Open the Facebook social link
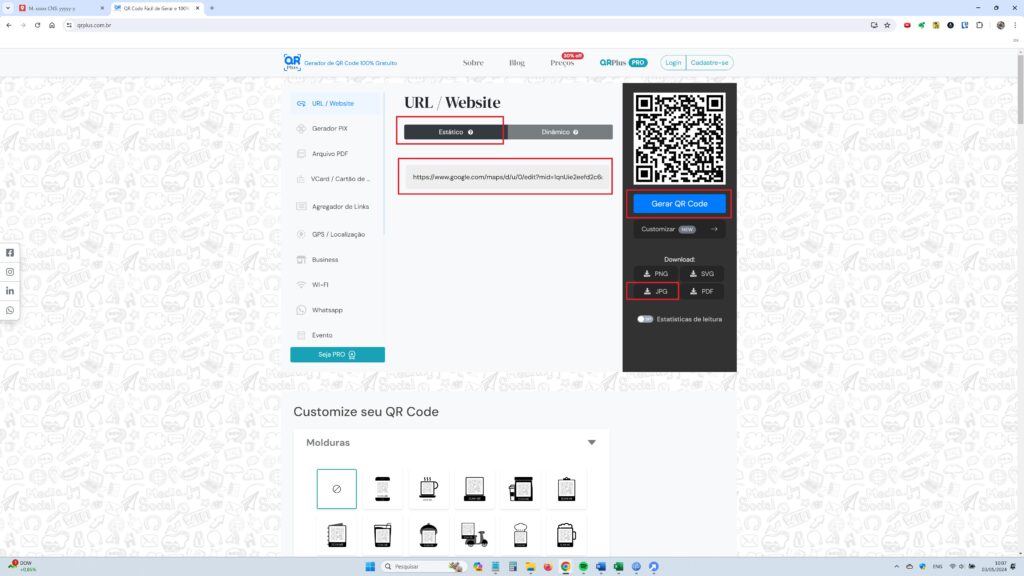Viewport: 1024px width, 576px height. (x=10, y=253)
